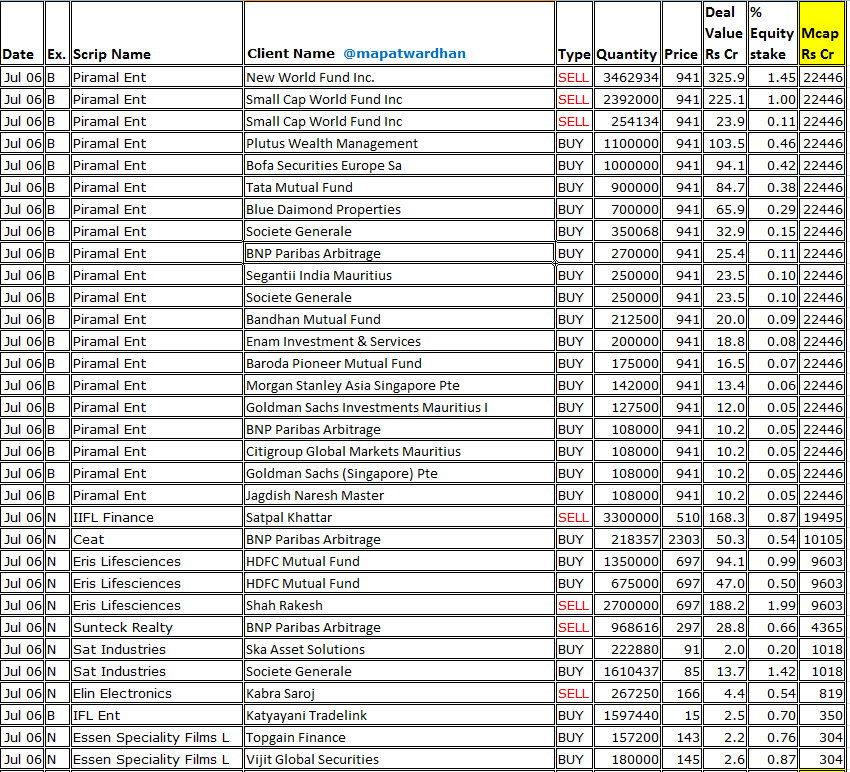The image size is (850, 772).
Task: Click the @mapatwardhan handle in header
Action: pos(404,54)
